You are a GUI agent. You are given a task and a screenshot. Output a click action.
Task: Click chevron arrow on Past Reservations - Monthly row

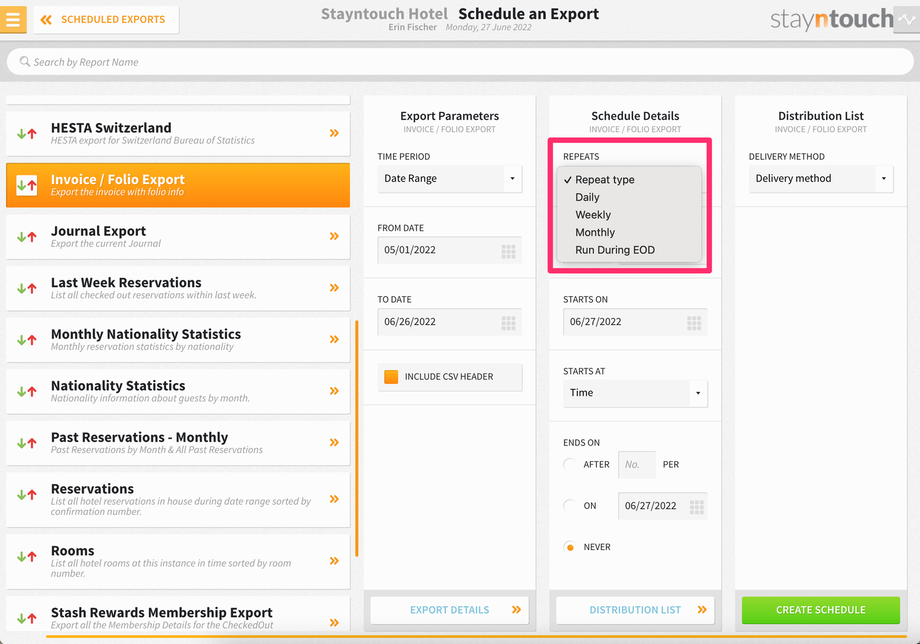click(x=334, y=443)
